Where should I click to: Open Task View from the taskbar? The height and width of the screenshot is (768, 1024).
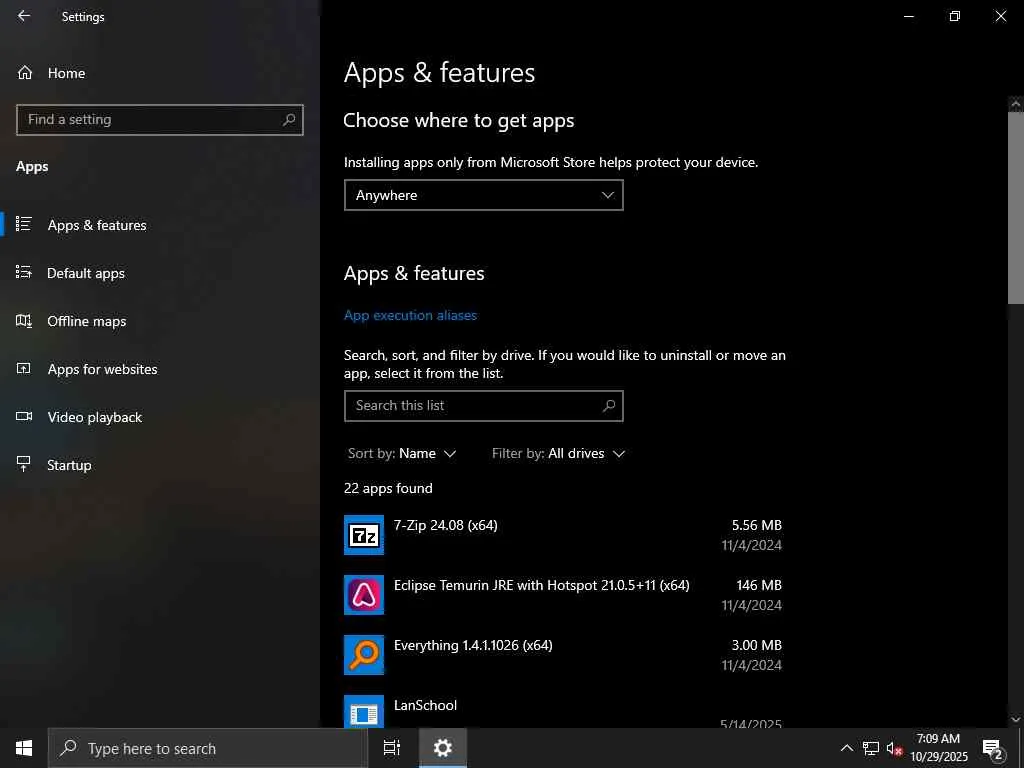pyautogui.click(x=392, y=748)
